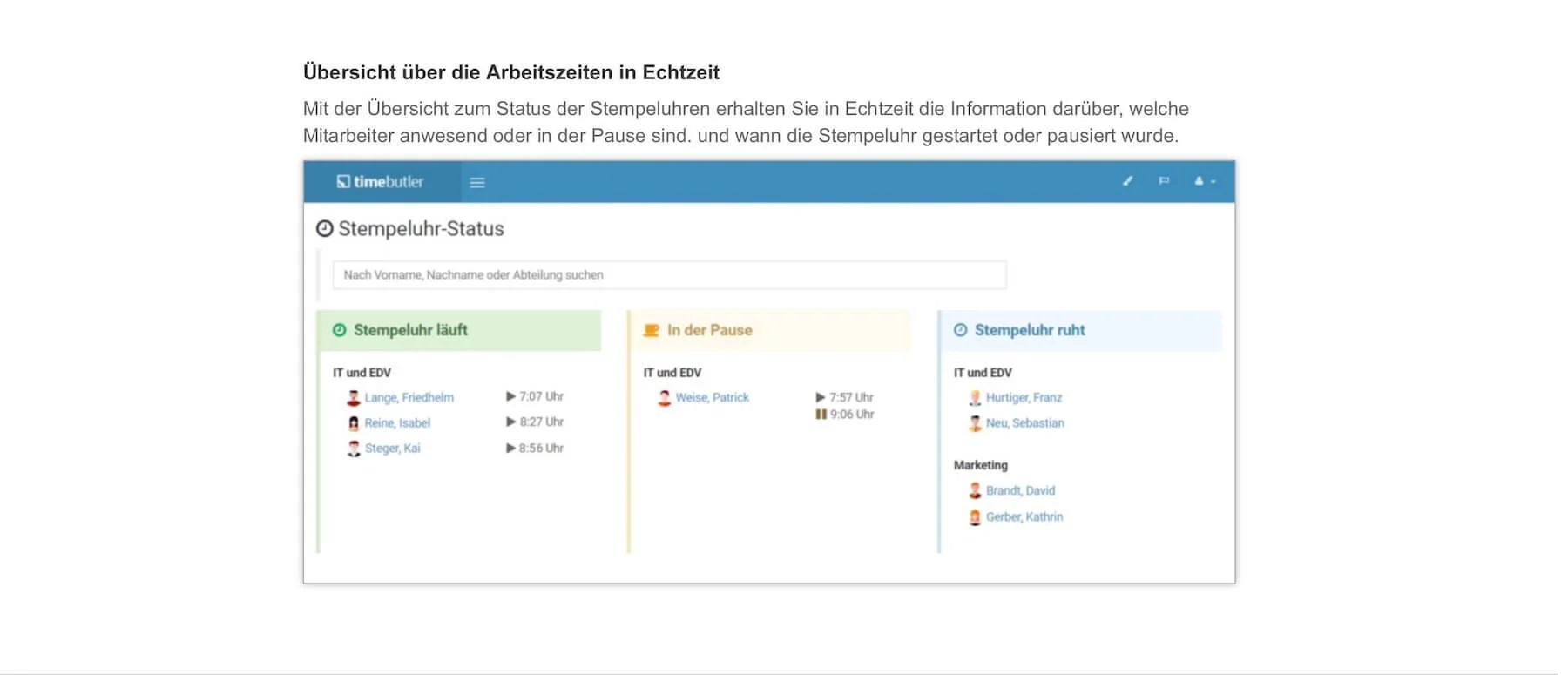
Task: Open employee Gerber, Kathrin
Action: tap(1024, 516)
